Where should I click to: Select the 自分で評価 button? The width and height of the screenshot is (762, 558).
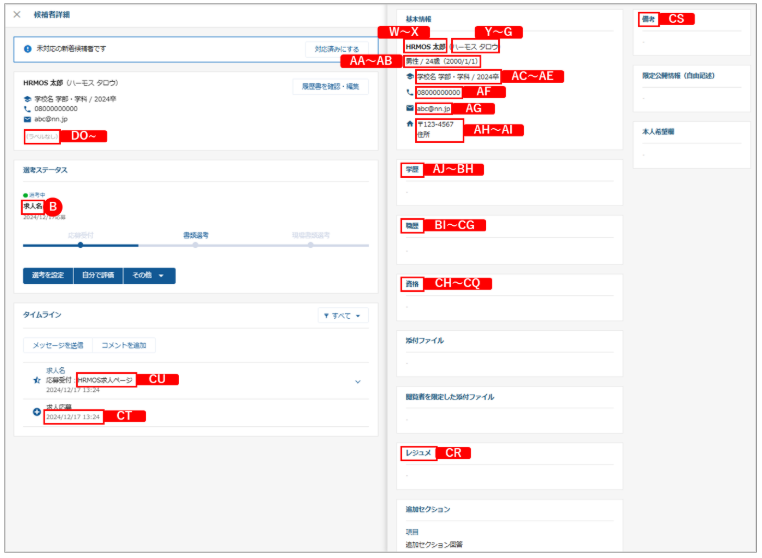click(97, 276)
